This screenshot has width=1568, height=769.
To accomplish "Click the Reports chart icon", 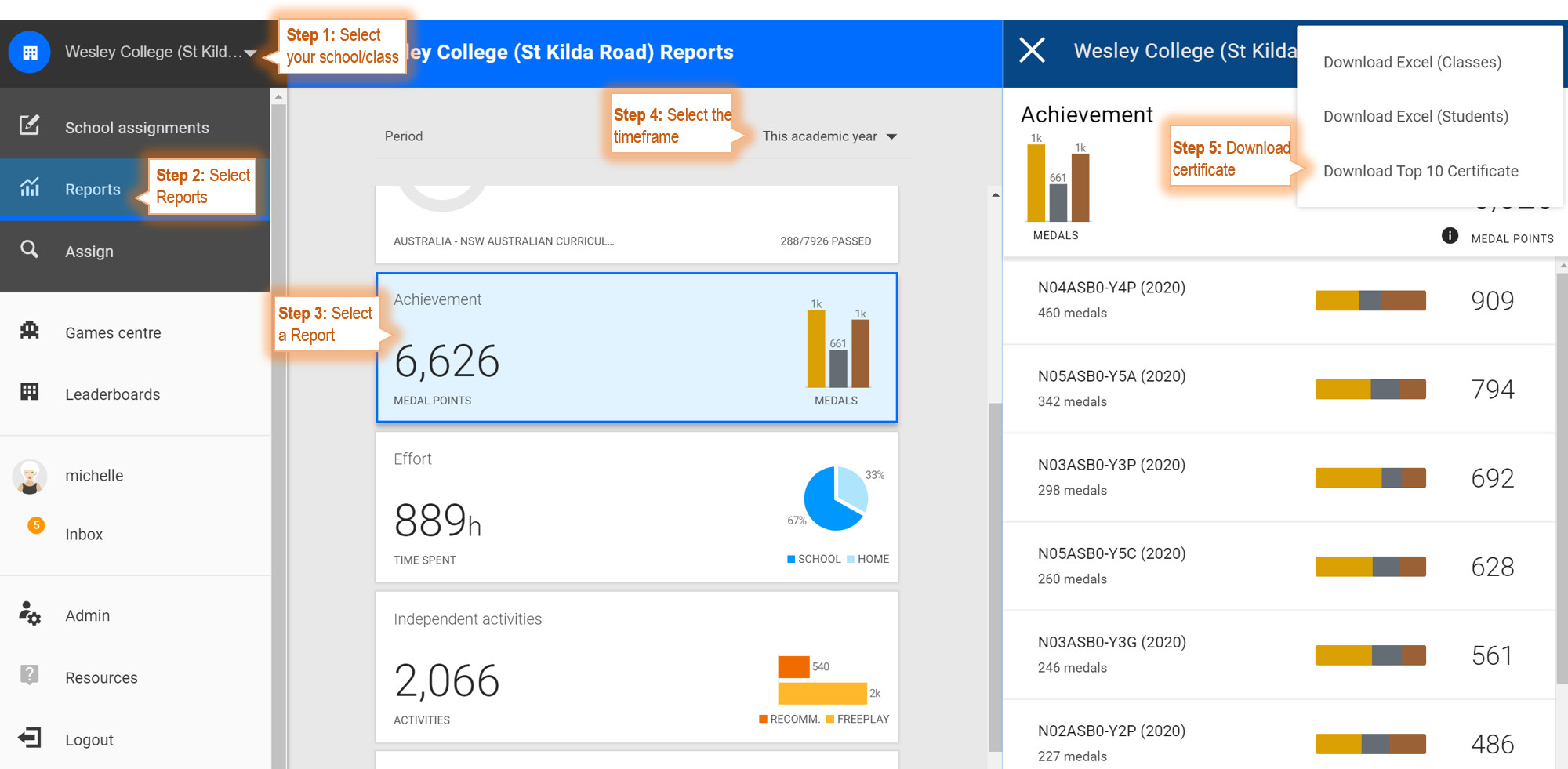I will (30, 187).
